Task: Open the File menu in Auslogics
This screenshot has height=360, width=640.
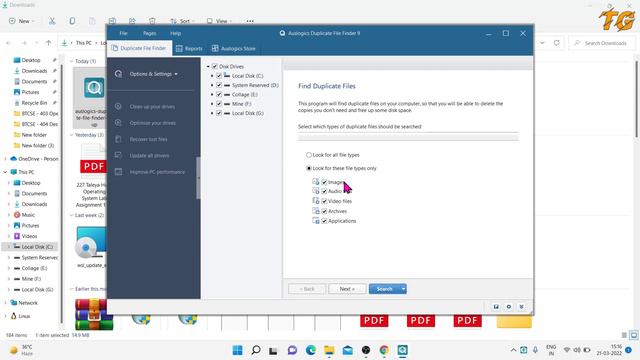Action: [123, 33]
